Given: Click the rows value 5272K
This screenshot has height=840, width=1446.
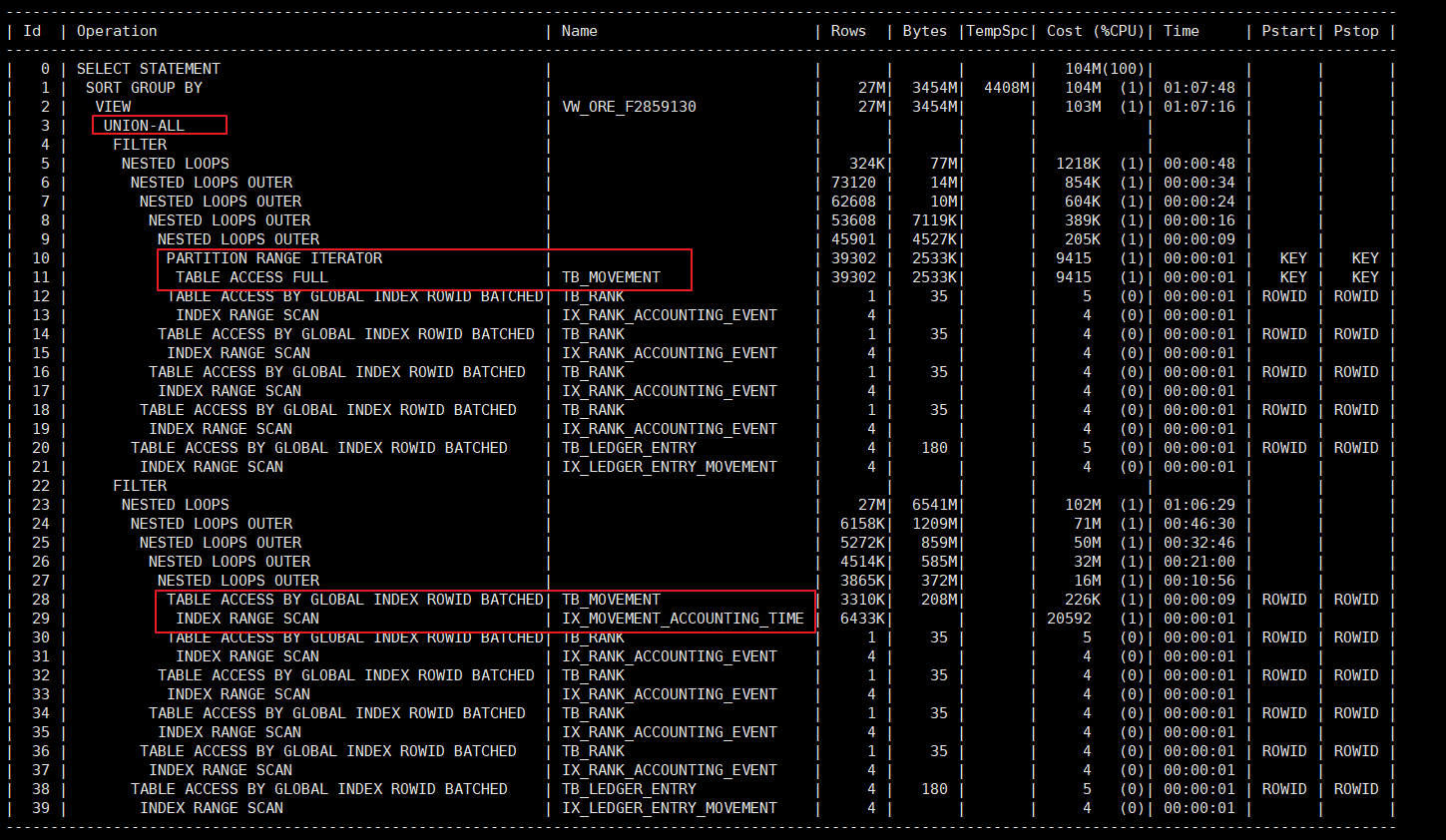Looking at the screenshot, I should click(863, 543).
